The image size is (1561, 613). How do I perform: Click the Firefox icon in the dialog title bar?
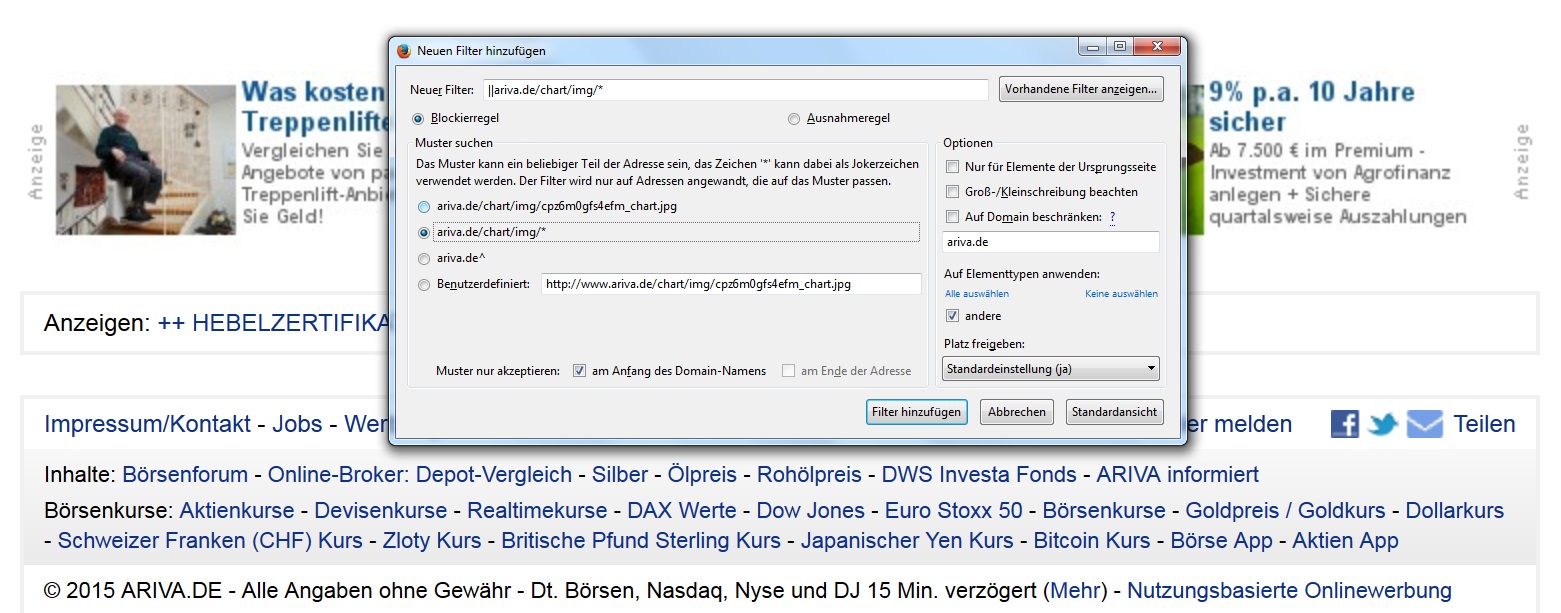404,51
